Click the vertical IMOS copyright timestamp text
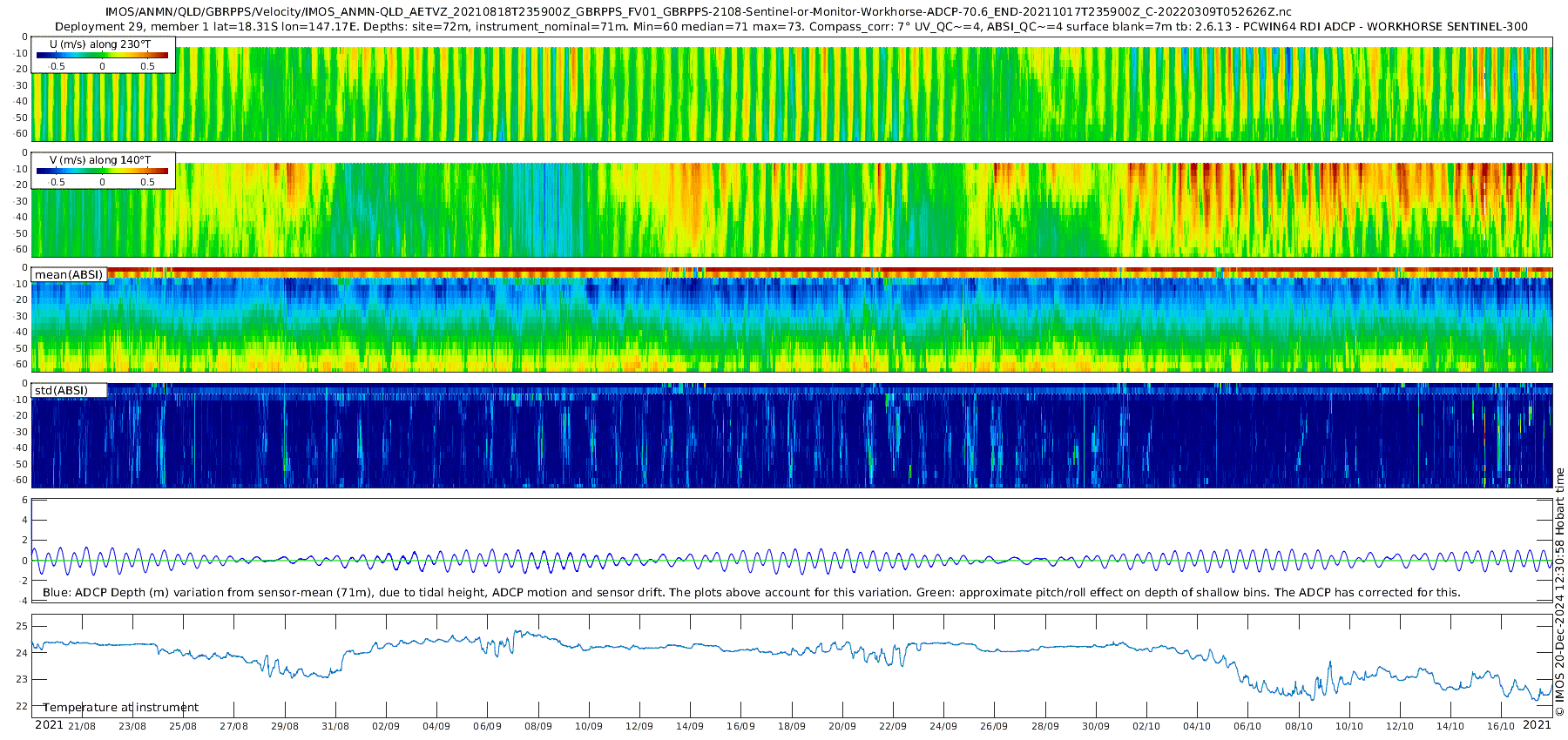 (x=1559, y=592)
